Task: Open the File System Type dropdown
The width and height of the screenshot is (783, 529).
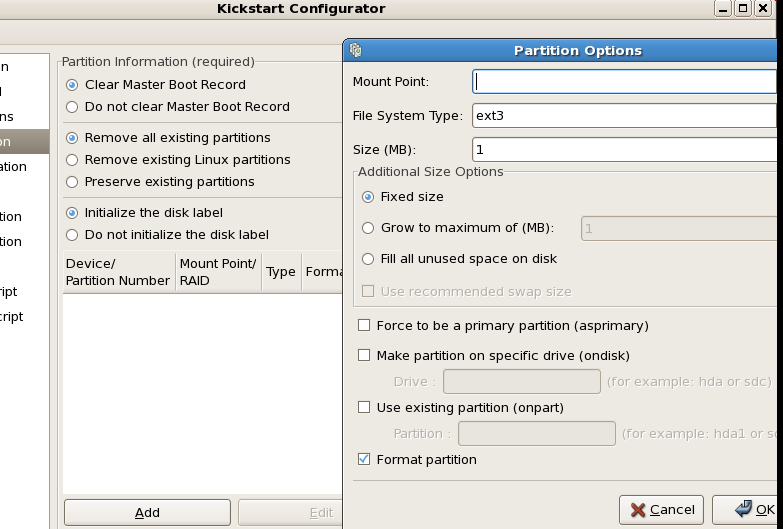Action: click(x=625, y=116)
